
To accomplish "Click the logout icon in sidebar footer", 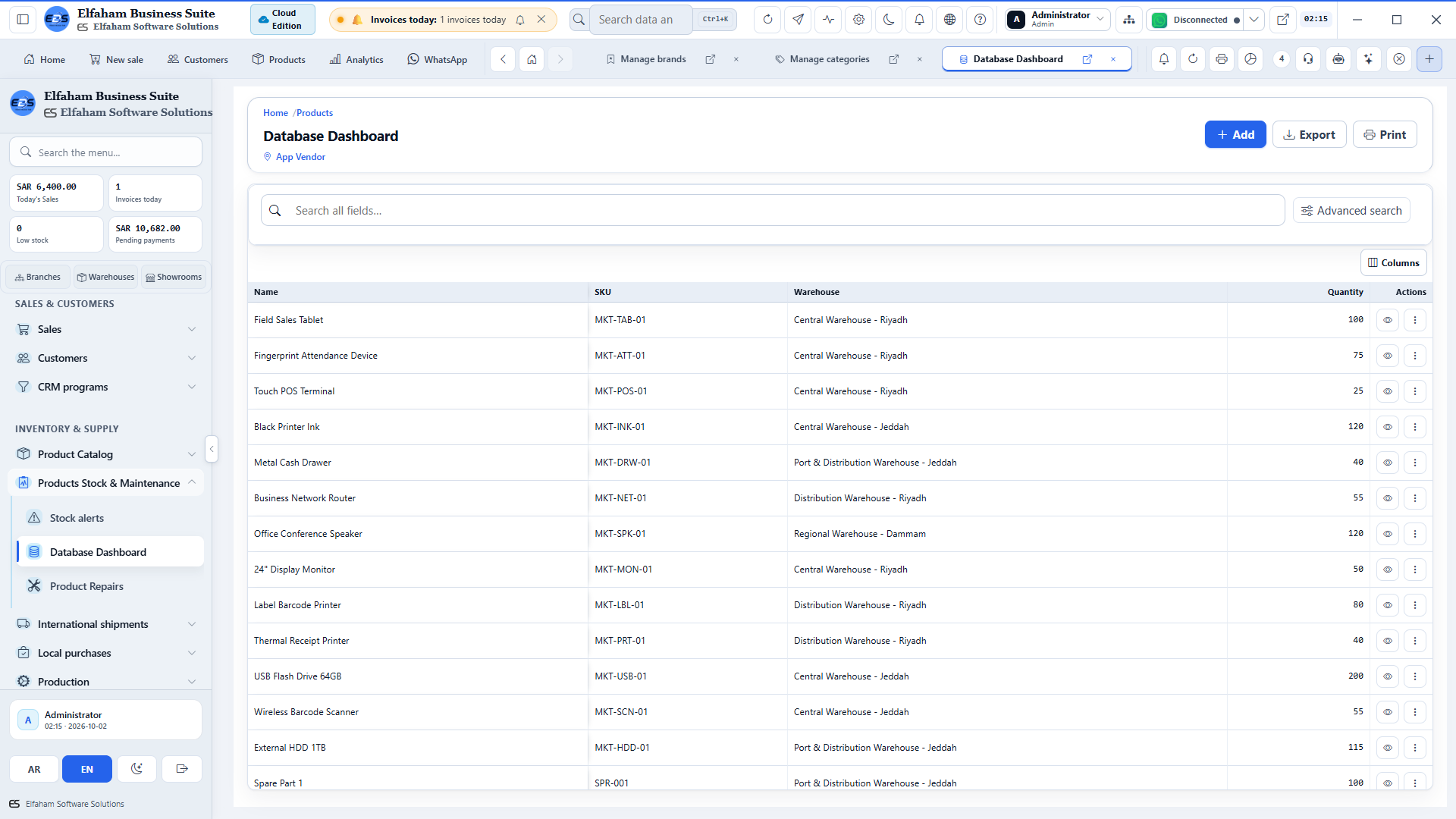I will (182, 769).
